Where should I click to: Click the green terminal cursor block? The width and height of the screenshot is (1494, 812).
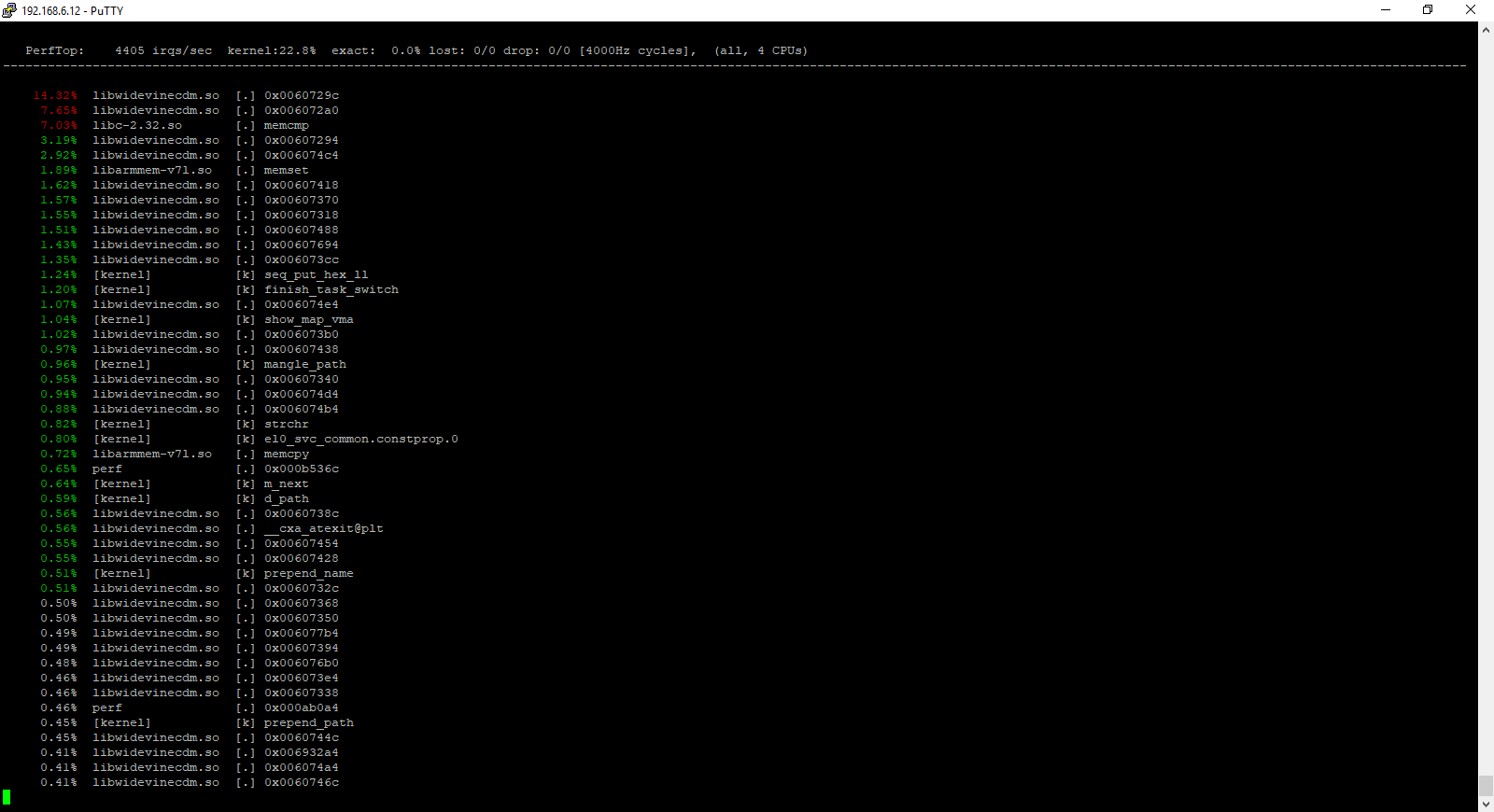[7, 797]
